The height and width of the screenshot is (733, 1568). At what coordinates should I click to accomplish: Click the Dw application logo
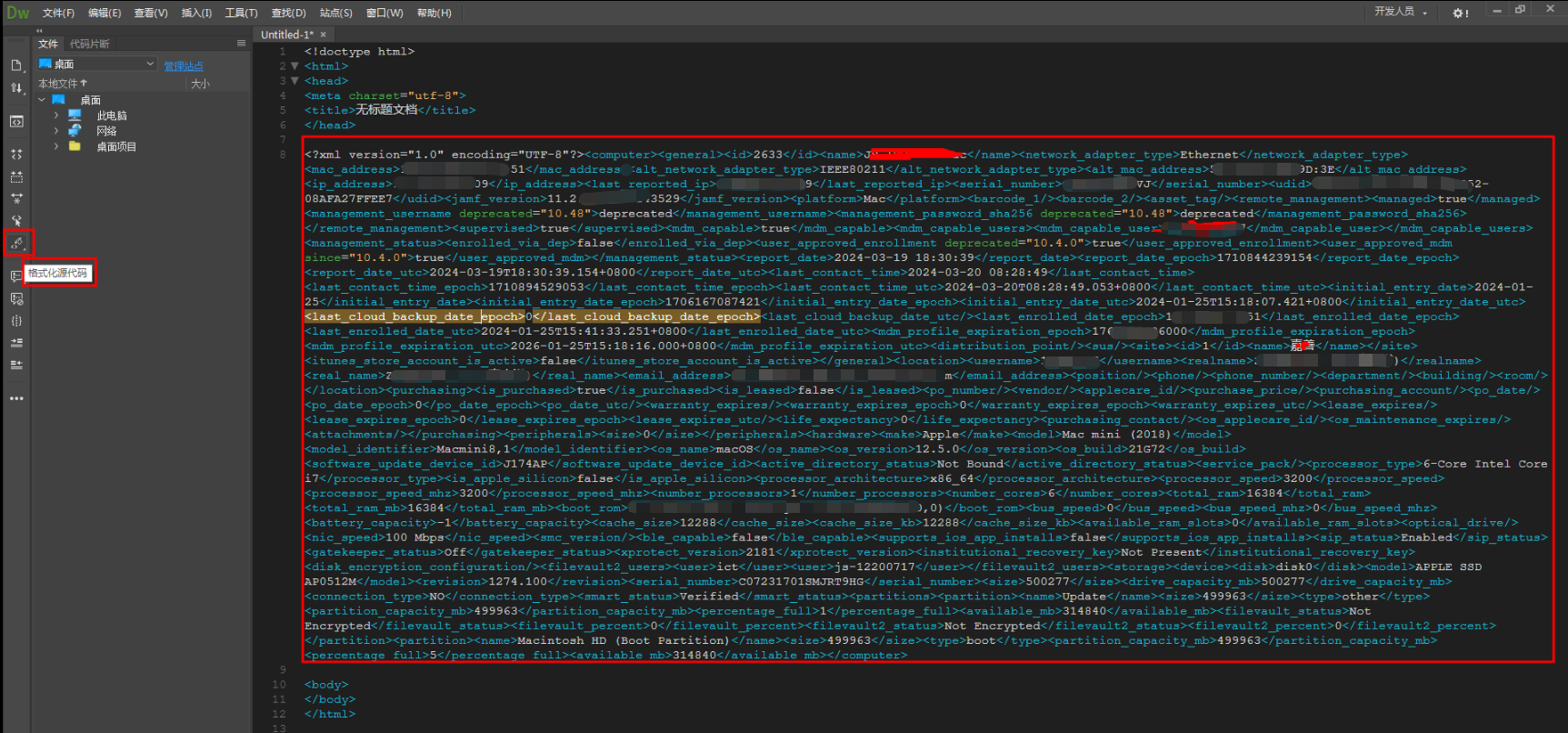(x=18, y=13)
